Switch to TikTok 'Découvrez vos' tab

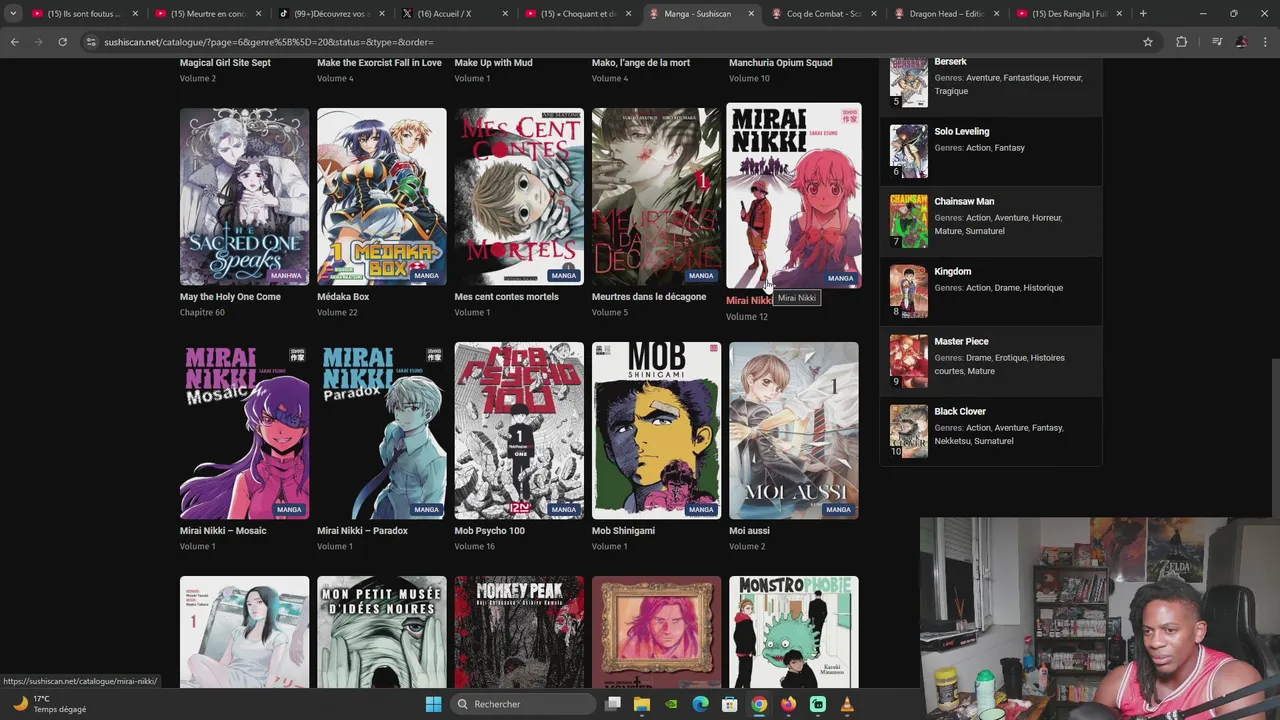(330, 14)
